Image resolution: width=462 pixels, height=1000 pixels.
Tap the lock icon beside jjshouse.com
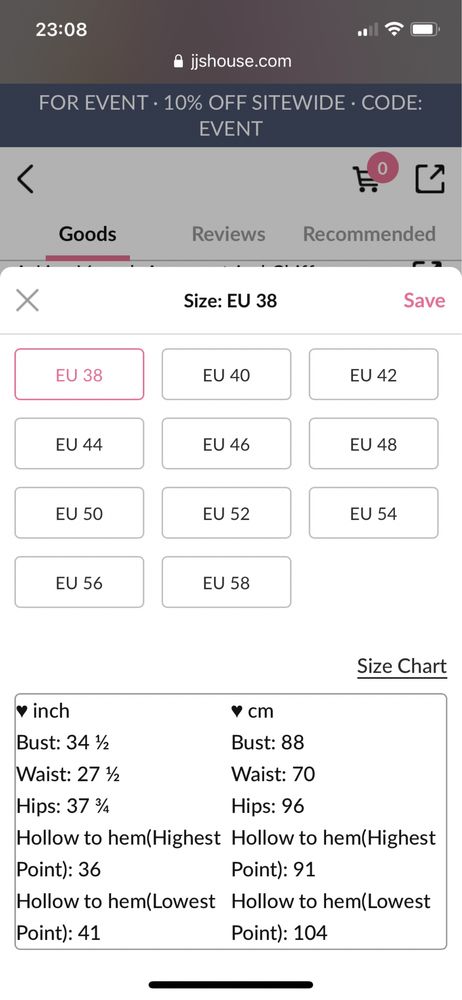point(178,61)
